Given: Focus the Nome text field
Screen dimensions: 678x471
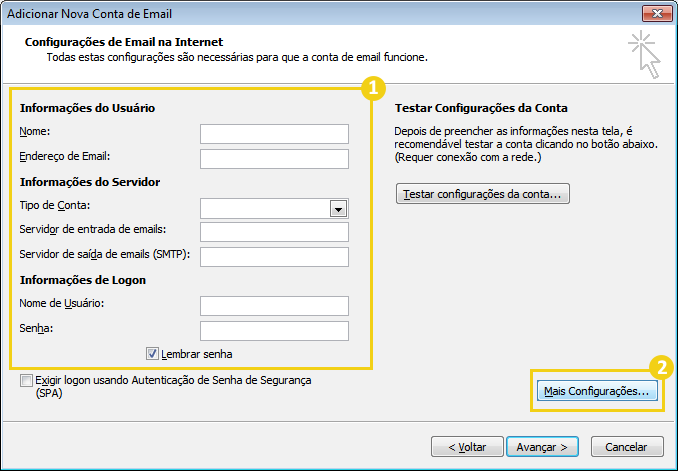Looking at the screenshot, I should point(274,134).
